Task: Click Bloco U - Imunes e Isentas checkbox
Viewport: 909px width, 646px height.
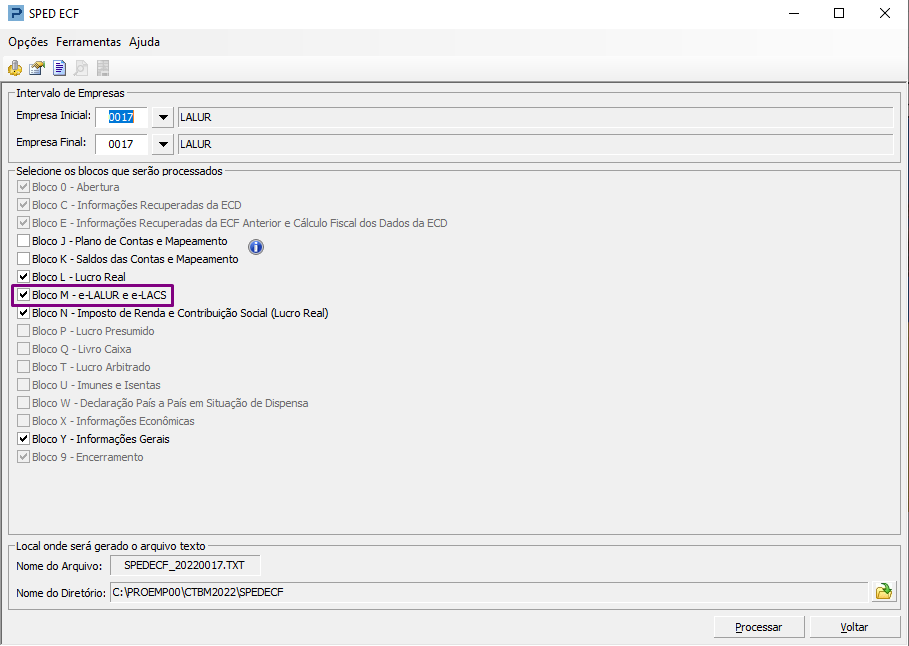Action: pyautogui.click(x=23, y=384)
